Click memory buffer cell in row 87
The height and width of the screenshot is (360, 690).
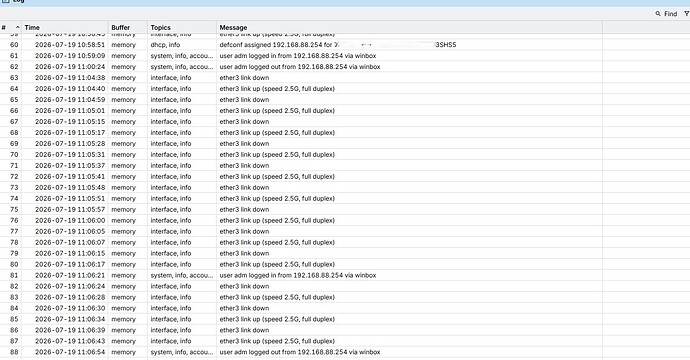click(x=123, y=341)
